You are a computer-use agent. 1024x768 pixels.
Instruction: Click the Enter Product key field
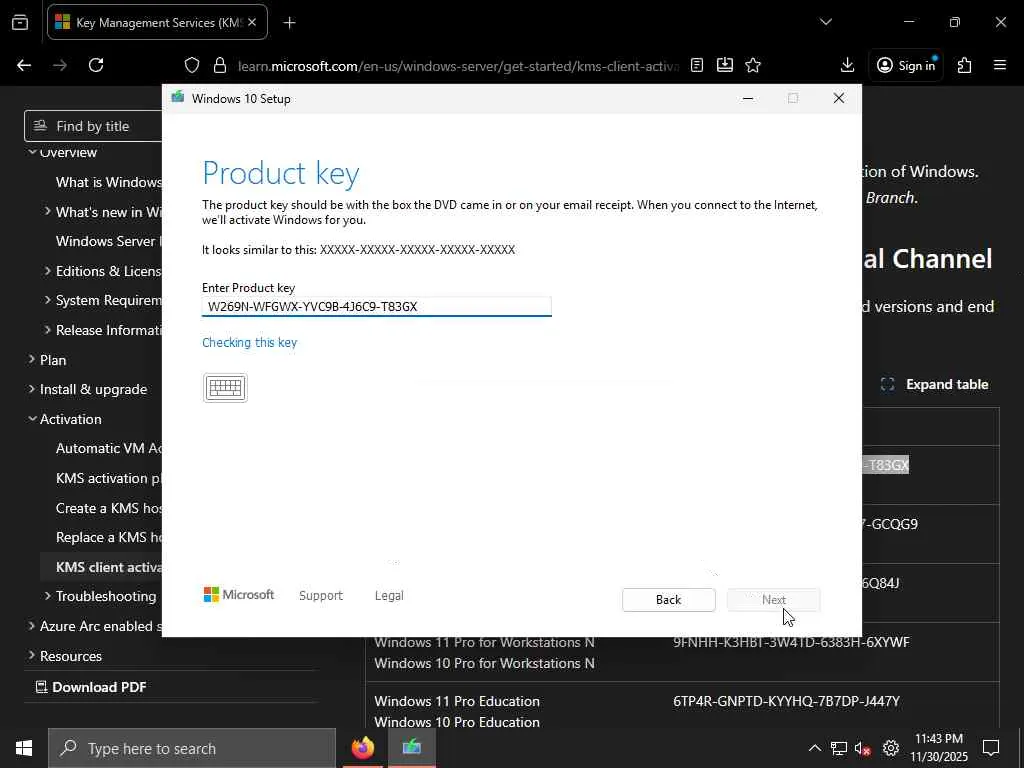coord(376,306)
